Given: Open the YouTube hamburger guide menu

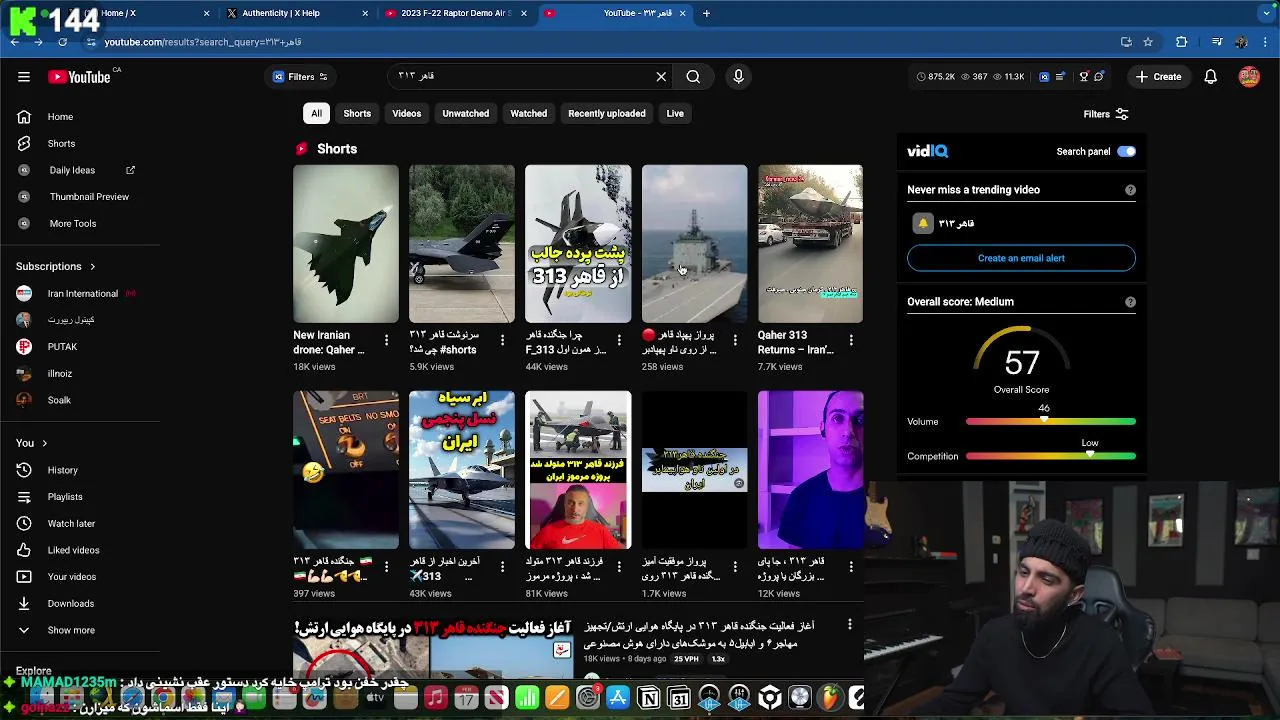Looking at the screenshot, I should coord(24,77).
